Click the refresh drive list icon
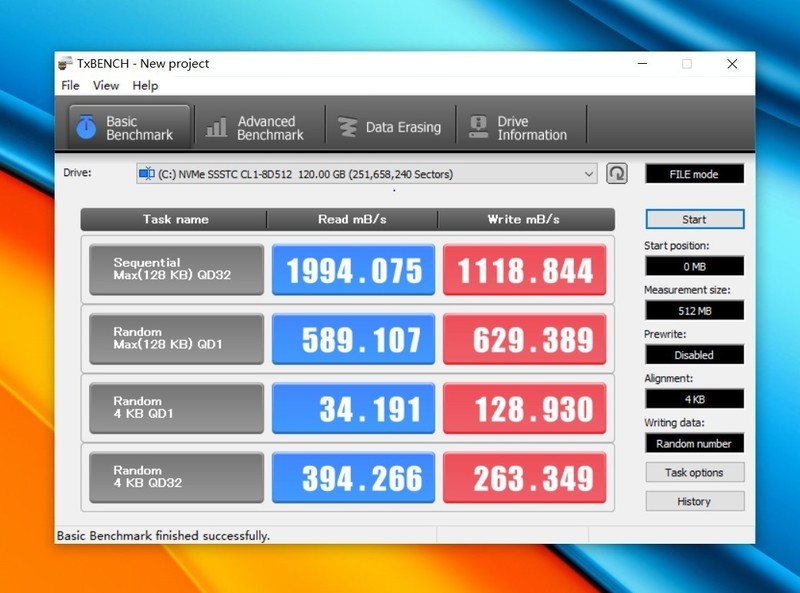Screen dimensions: 800x593 (617, 174)
